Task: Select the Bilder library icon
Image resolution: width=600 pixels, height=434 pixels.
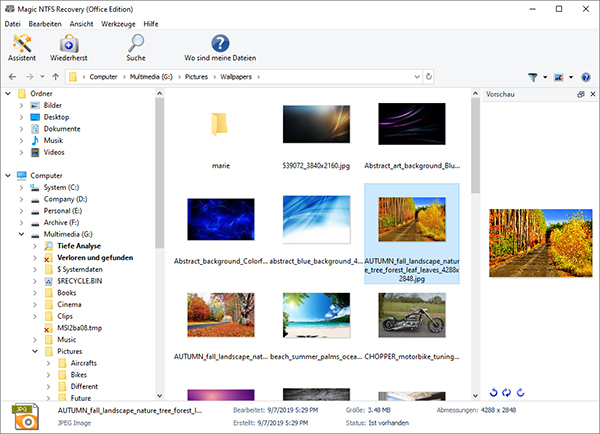Action: coord(35,105)
